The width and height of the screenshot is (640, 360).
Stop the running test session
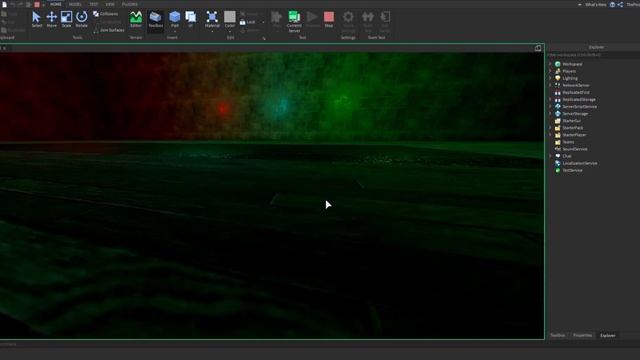pyautogui.click(x=329, y=19)
